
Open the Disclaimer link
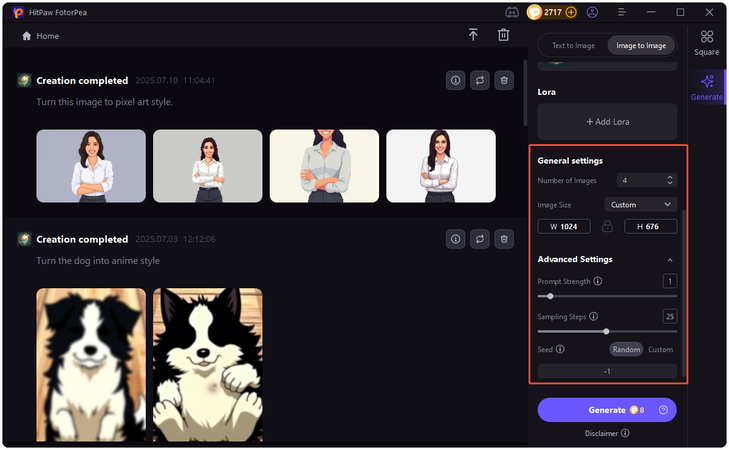pyautogui.click(x=607, y=433)
